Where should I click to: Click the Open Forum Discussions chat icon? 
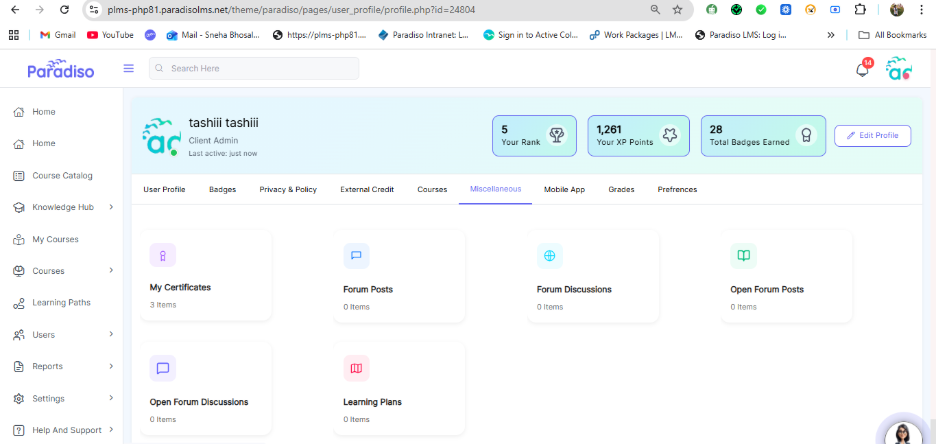[x=163, y=368]
